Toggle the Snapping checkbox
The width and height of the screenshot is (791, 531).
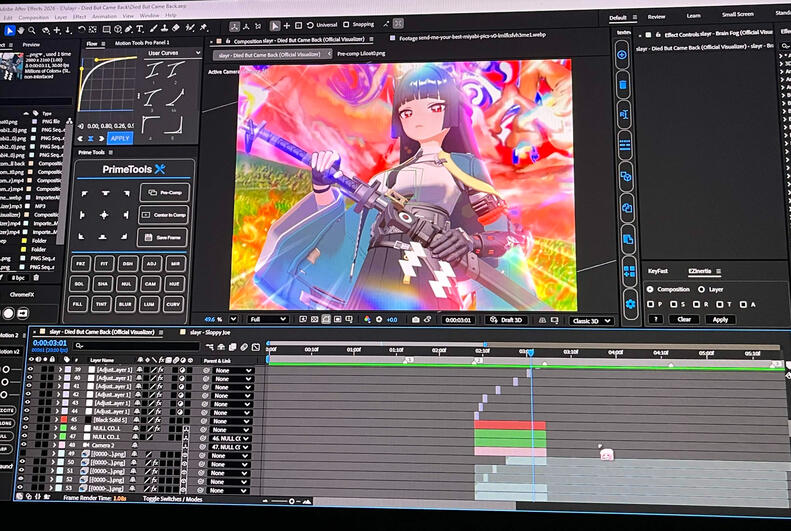point(346,24)
